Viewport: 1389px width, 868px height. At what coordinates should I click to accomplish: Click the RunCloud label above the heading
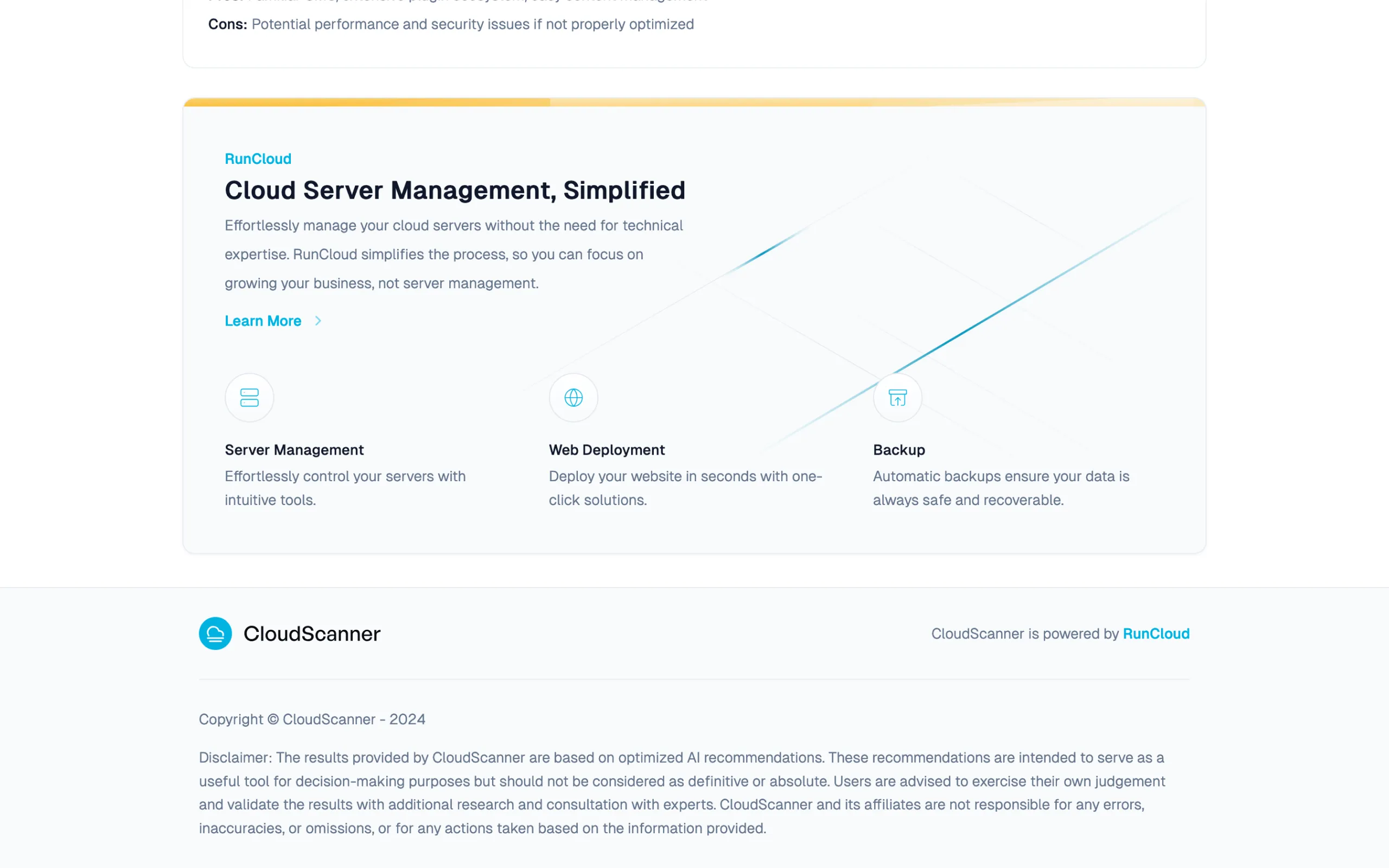click(258, 158)
